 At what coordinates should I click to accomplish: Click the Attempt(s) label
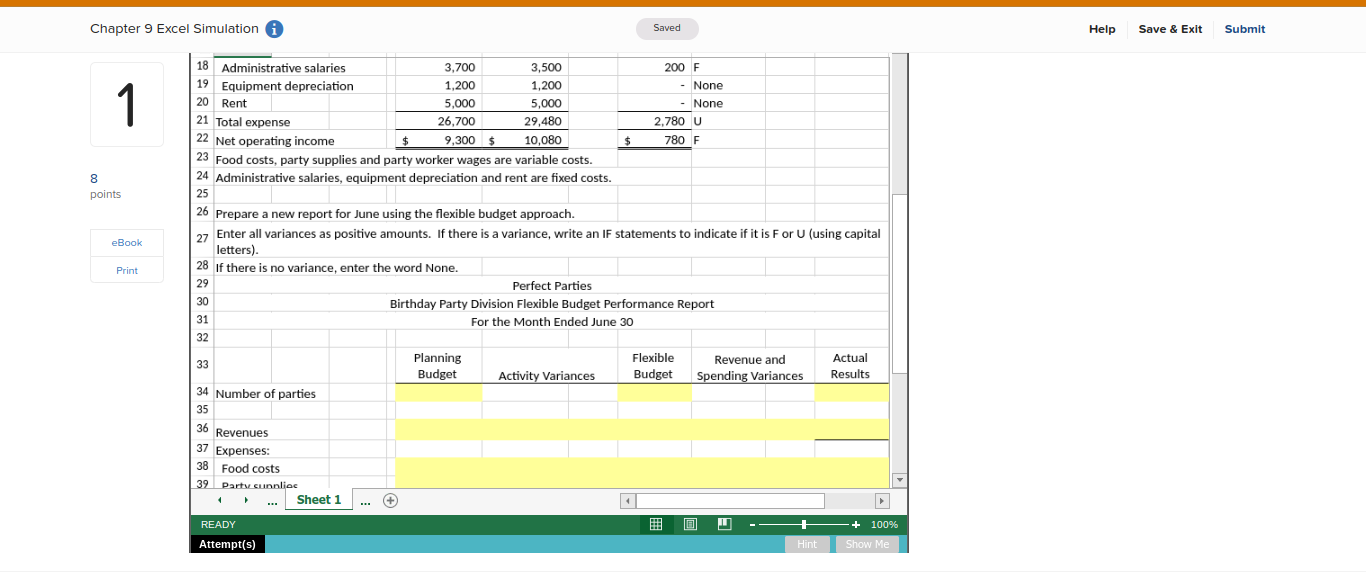coord(227,544)
